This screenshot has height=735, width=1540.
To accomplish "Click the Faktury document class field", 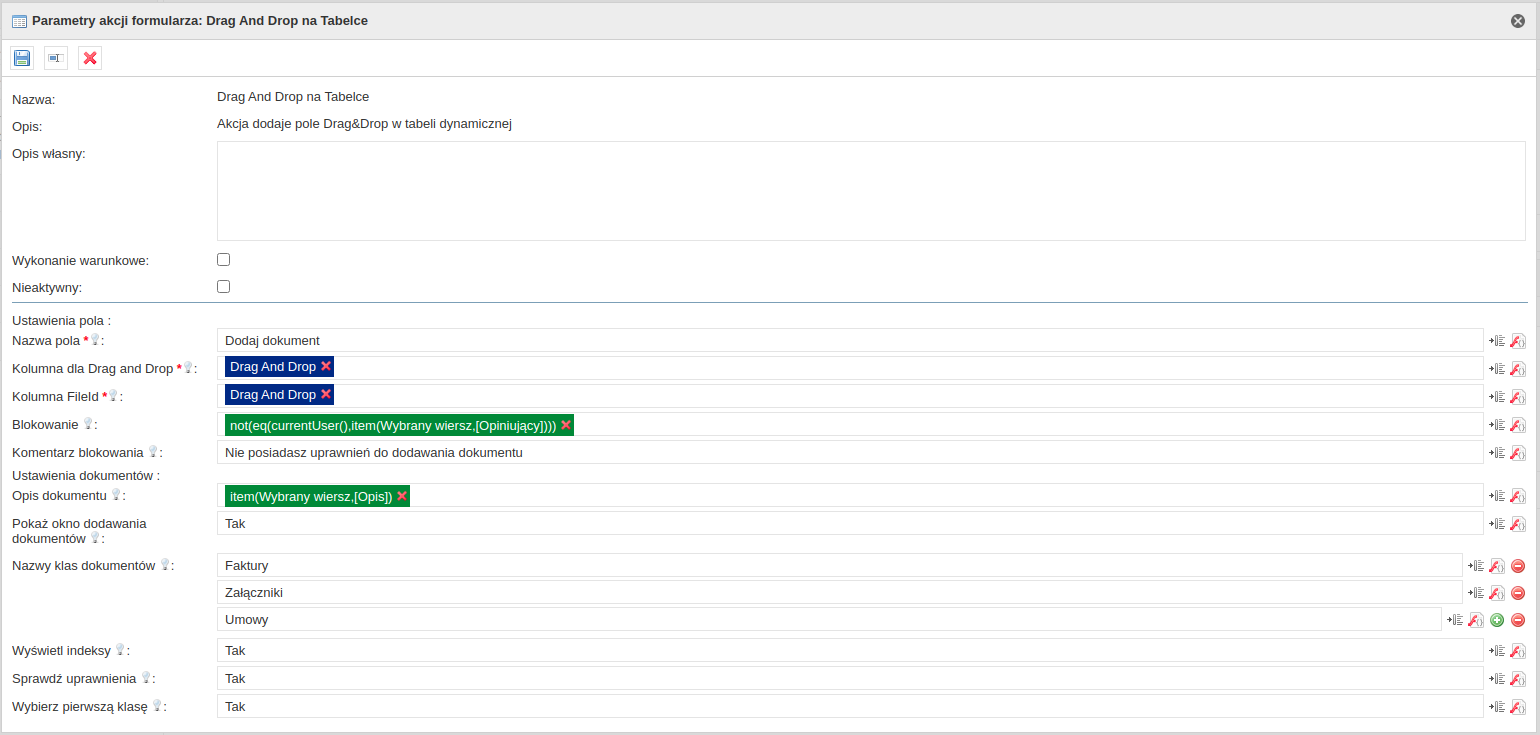I will (840, 565).
